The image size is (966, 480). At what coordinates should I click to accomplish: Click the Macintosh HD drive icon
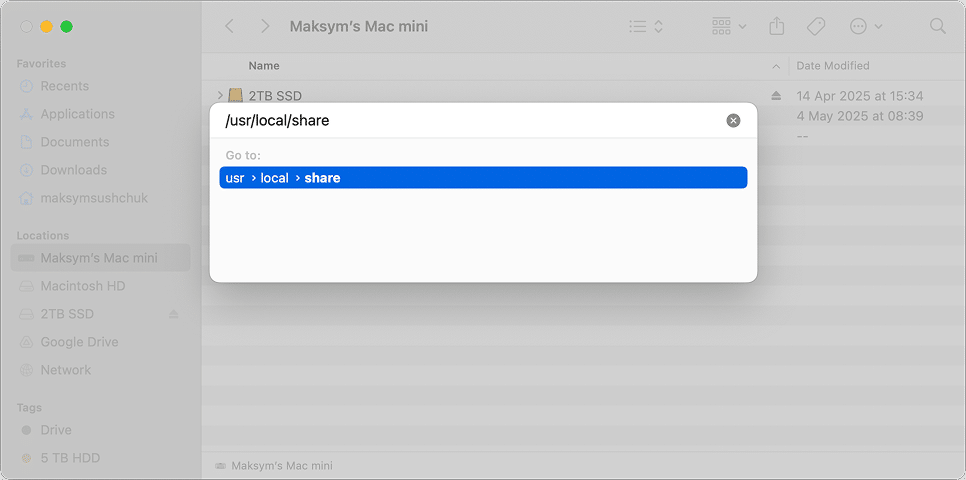point(26,286)
